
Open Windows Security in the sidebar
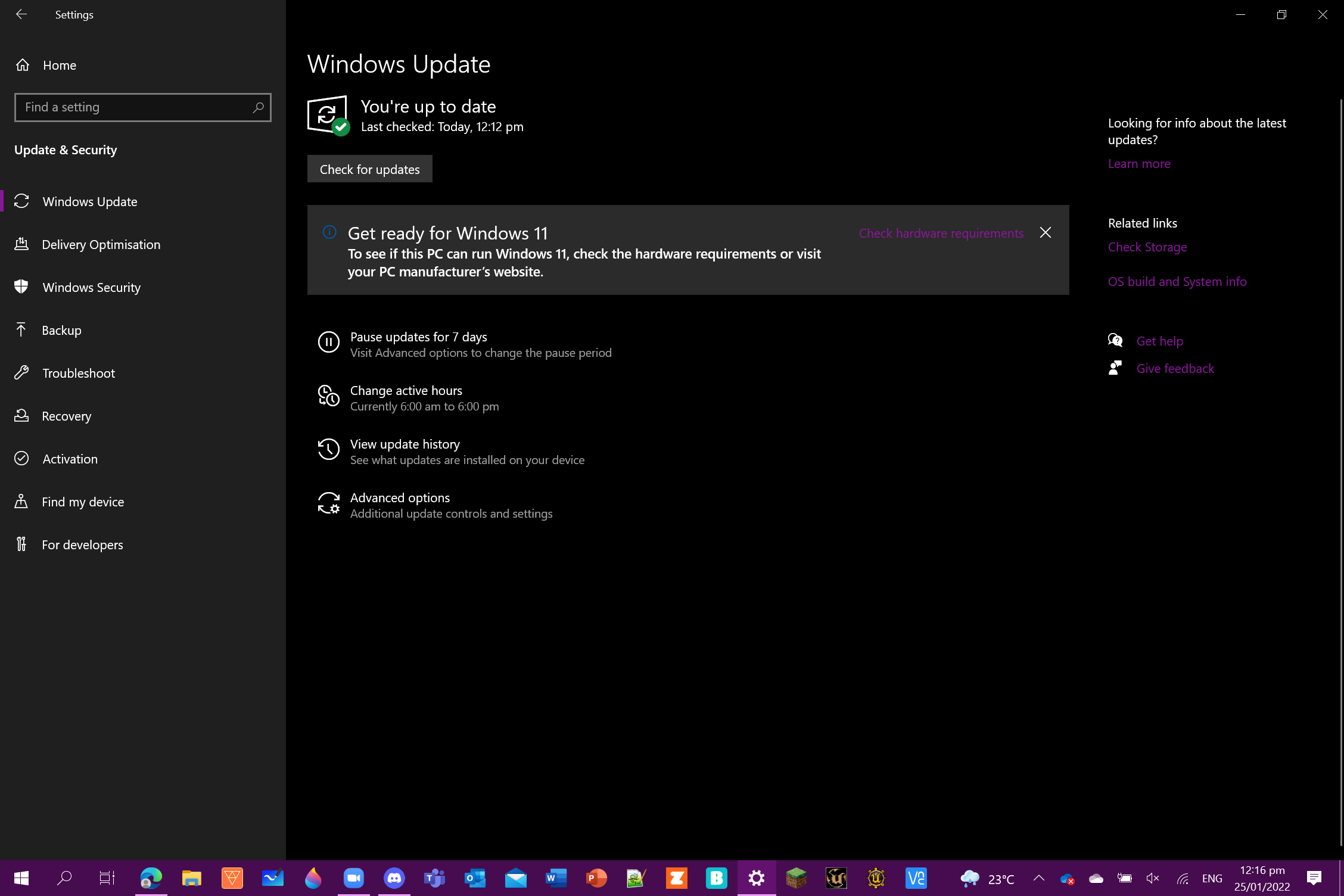(x=143, y=287)
